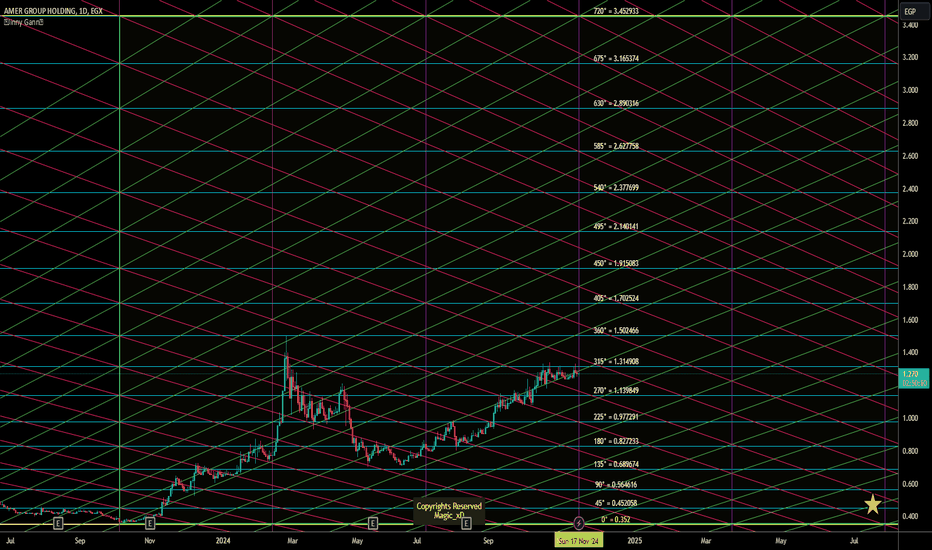Click 2.000 on the price axis

pos(910,254)
